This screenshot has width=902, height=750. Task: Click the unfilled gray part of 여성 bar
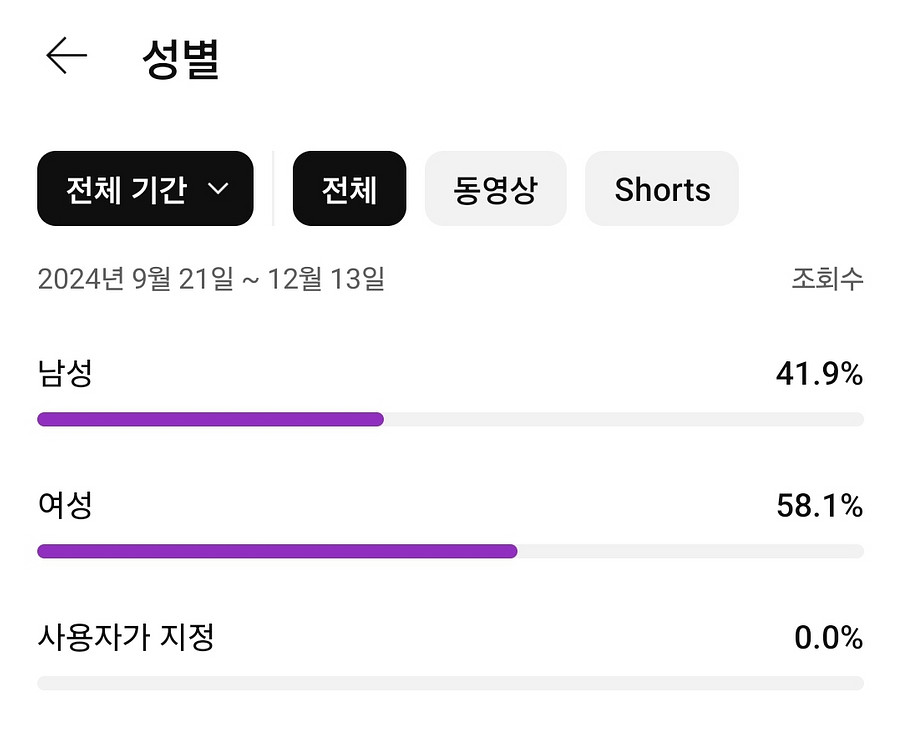pyautogui.click(x=691, y=552)
